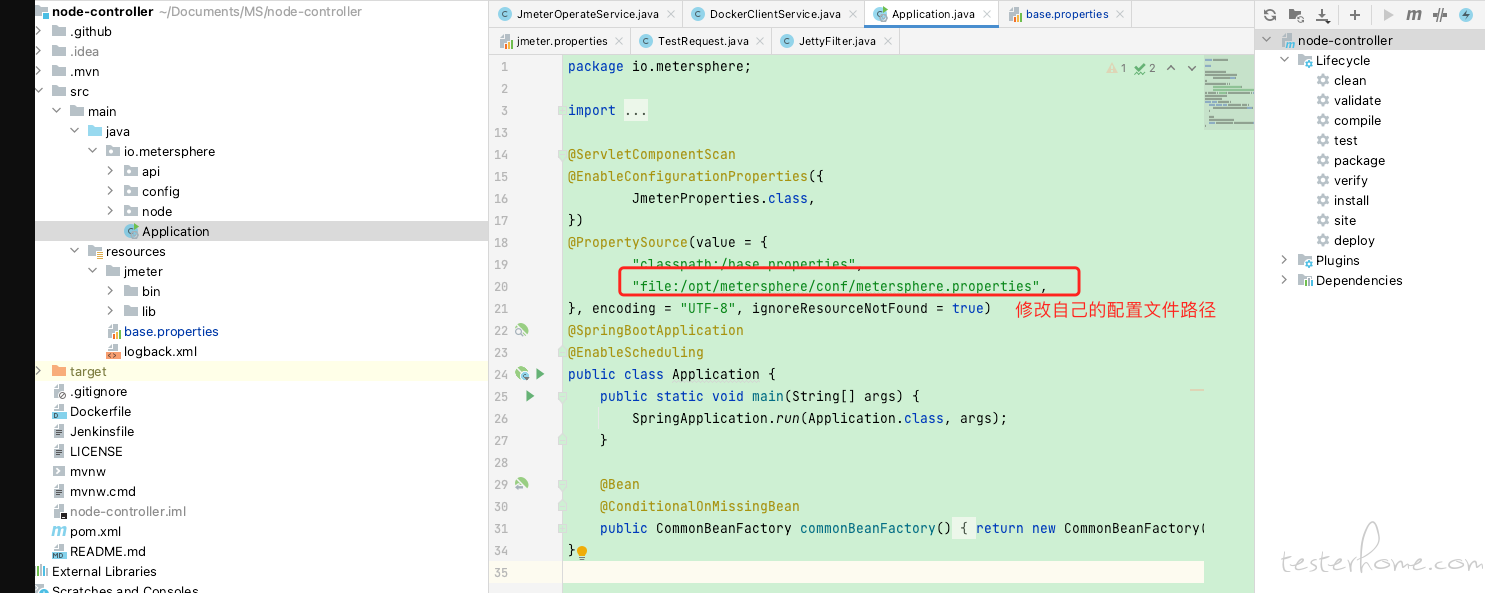
Task: Expand the Dependencies node in Maven panel
Action: (x=1285, y=280)
